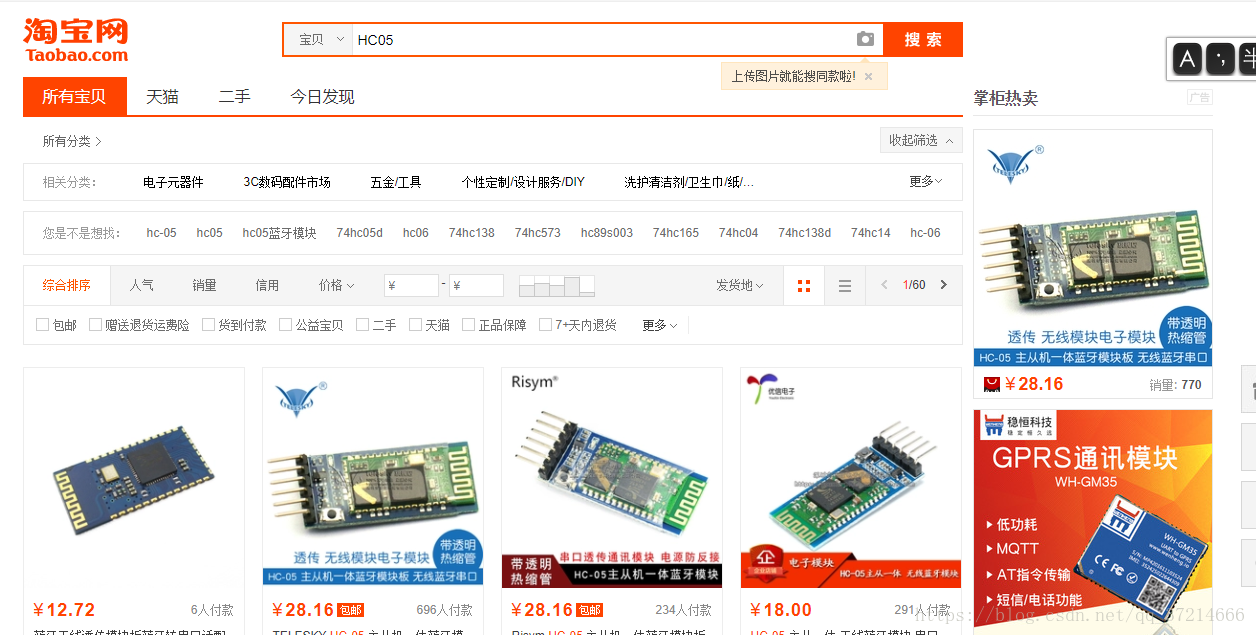Click the 包邮 badge beside 696人付款

coord(350,610)
